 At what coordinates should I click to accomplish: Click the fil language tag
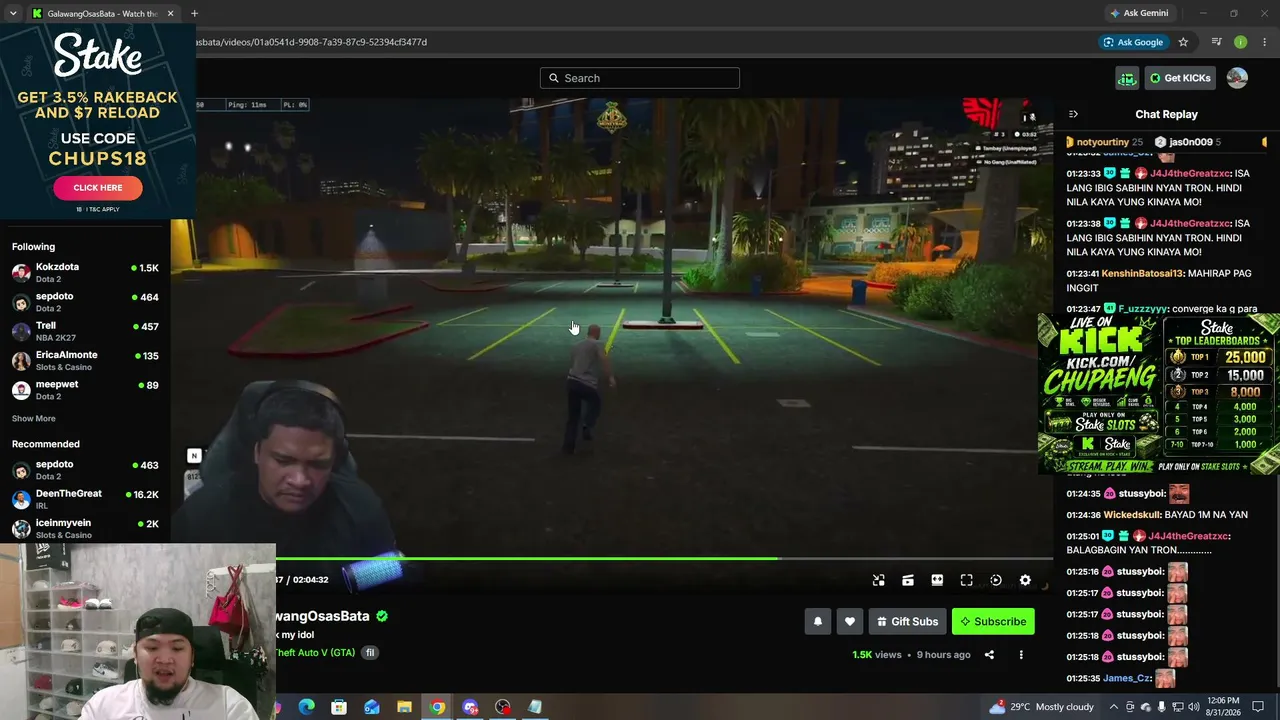pos(370,653)
